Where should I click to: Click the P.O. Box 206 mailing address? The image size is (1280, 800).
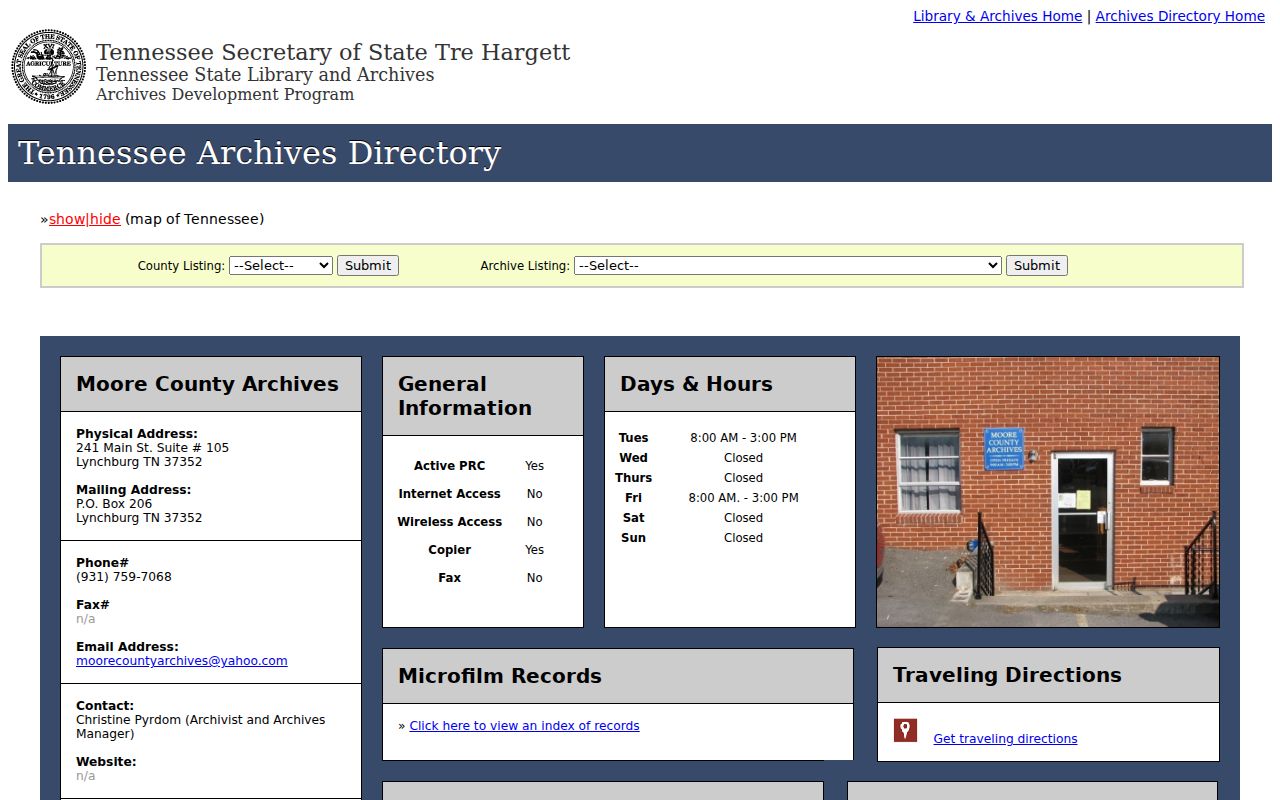[x=114, y=504]
